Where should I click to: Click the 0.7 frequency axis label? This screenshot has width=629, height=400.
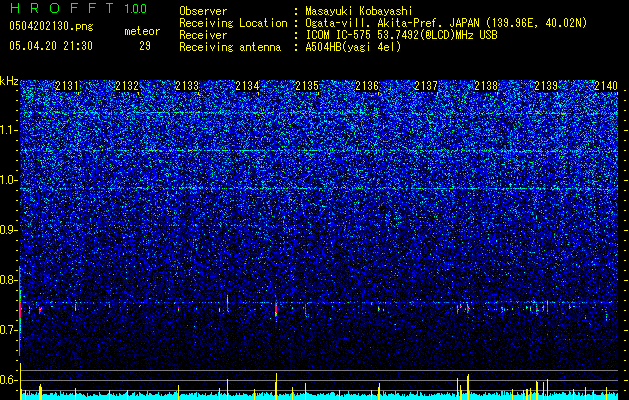pyautogui.click(x=9, y=330)
